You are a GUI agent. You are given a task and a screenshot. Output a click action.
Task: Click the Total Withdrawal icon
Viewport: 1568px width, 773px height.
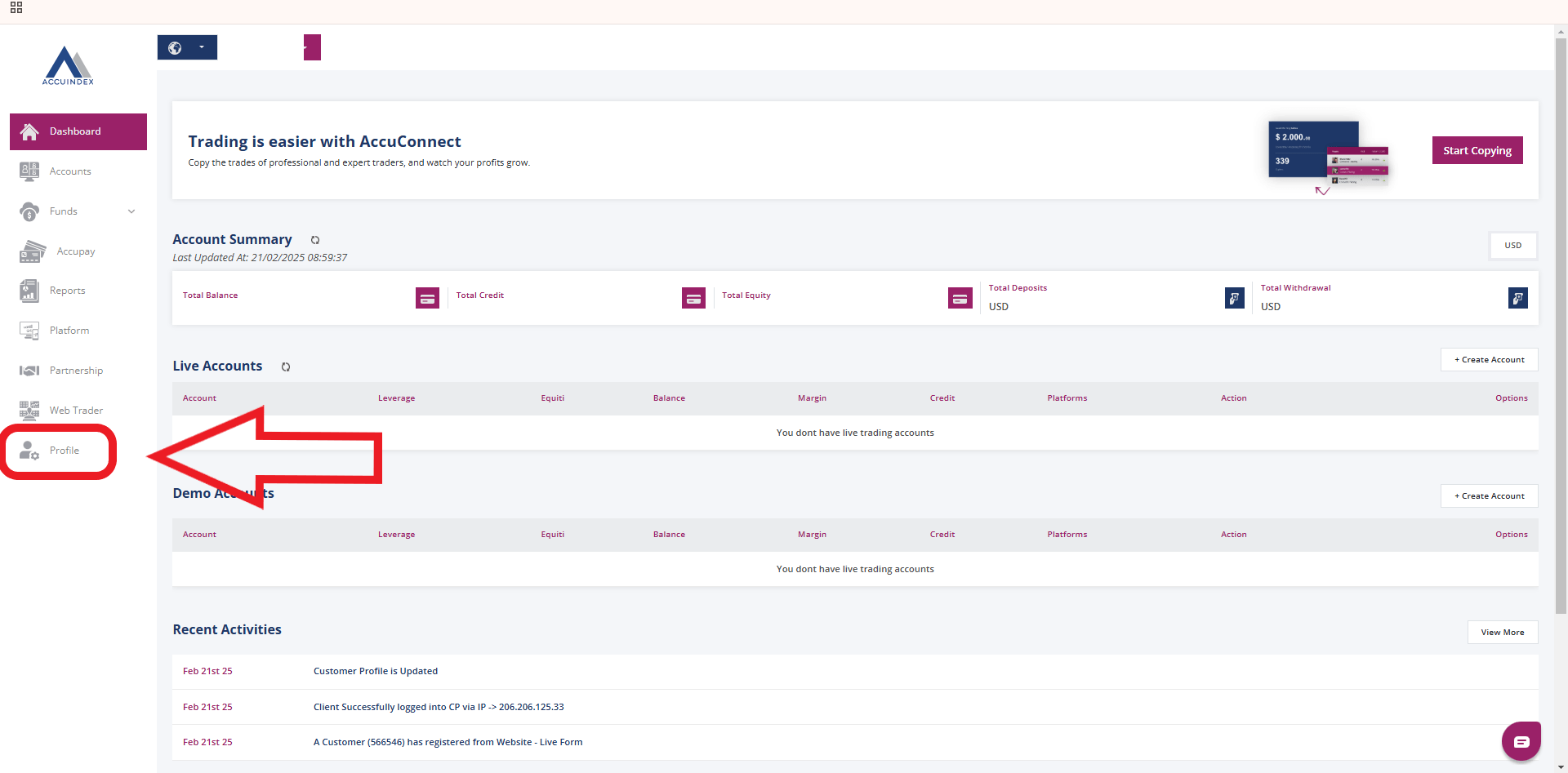pos(1518,298)
